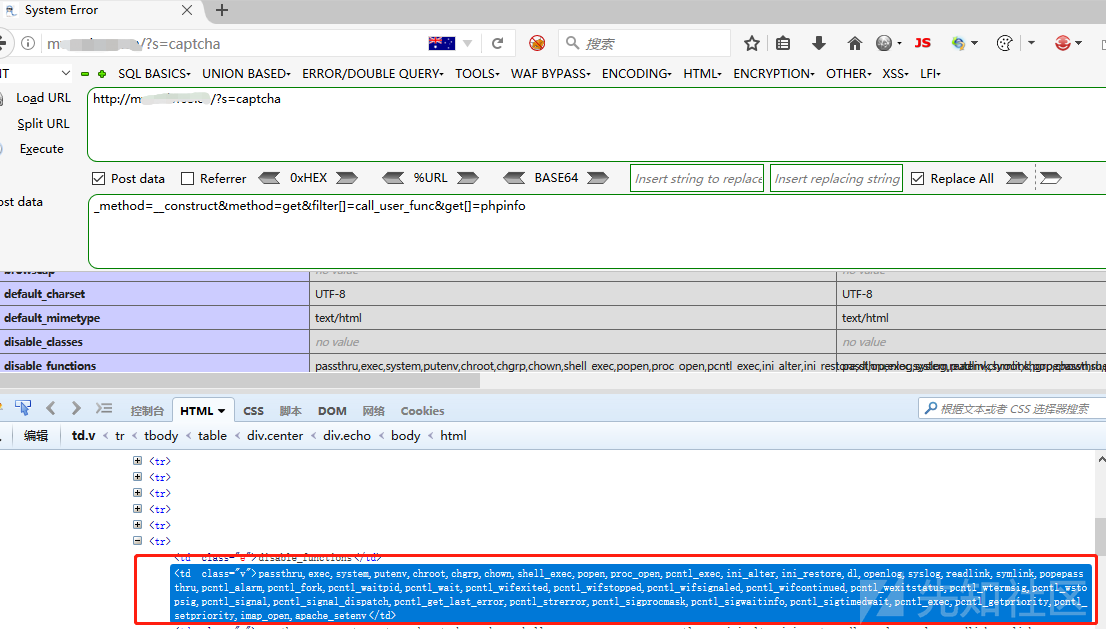The image size is (1106, 629).
Task: Open the WAF BYPASS dropdown menu
Action: (550, 73)
